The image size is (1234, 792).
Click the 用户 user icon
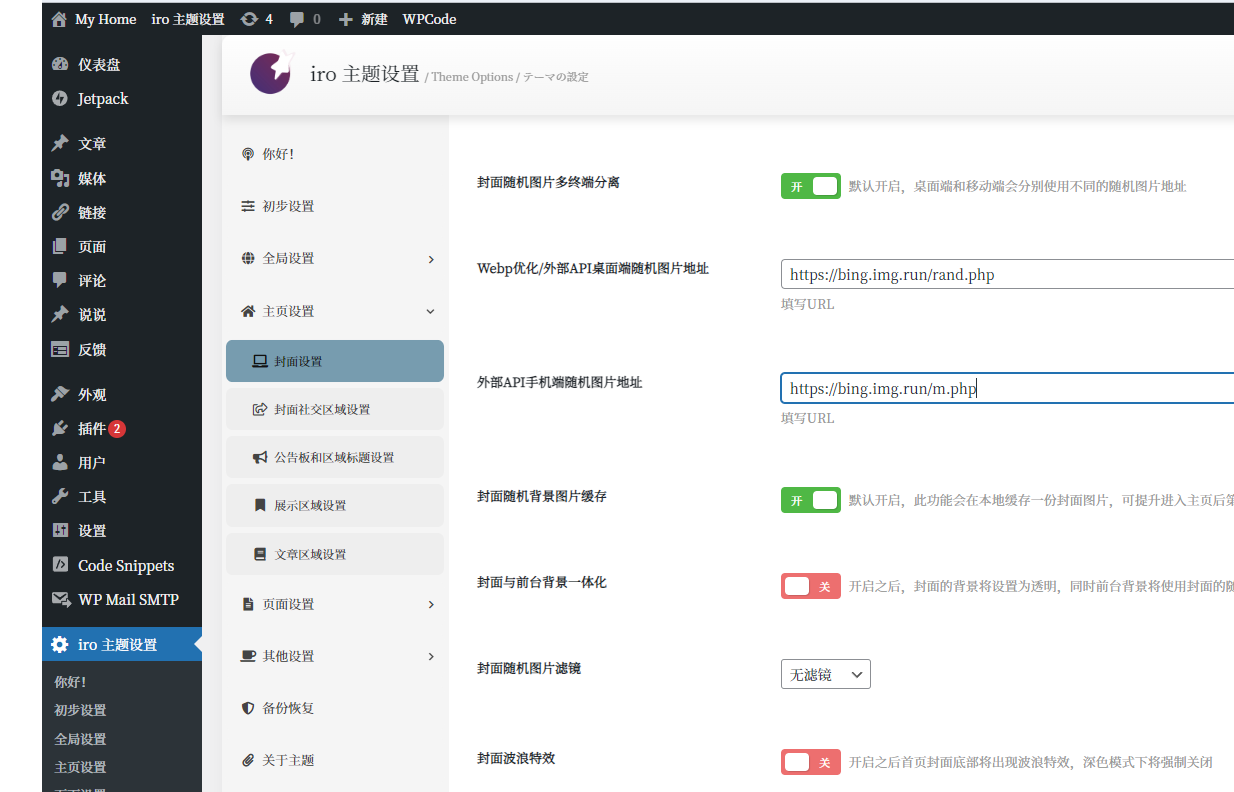tap(60, 463)
